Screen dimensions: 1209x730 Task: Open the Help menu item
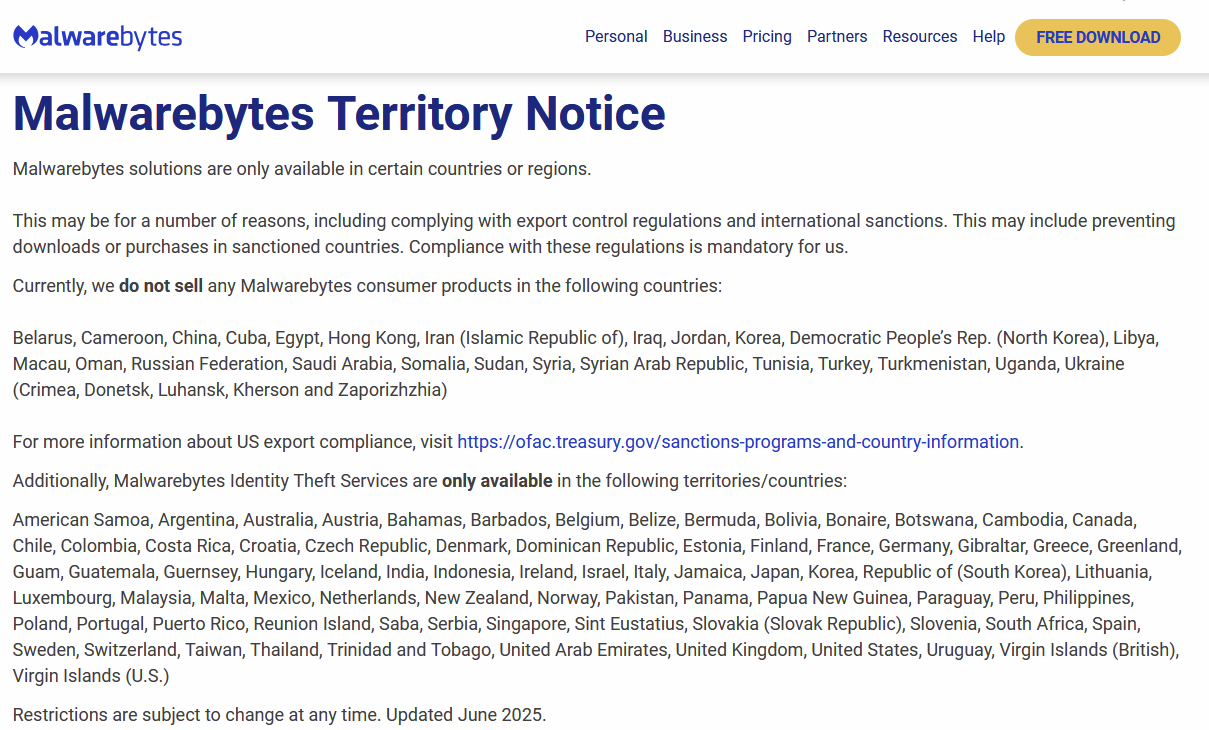click(989, 37)
